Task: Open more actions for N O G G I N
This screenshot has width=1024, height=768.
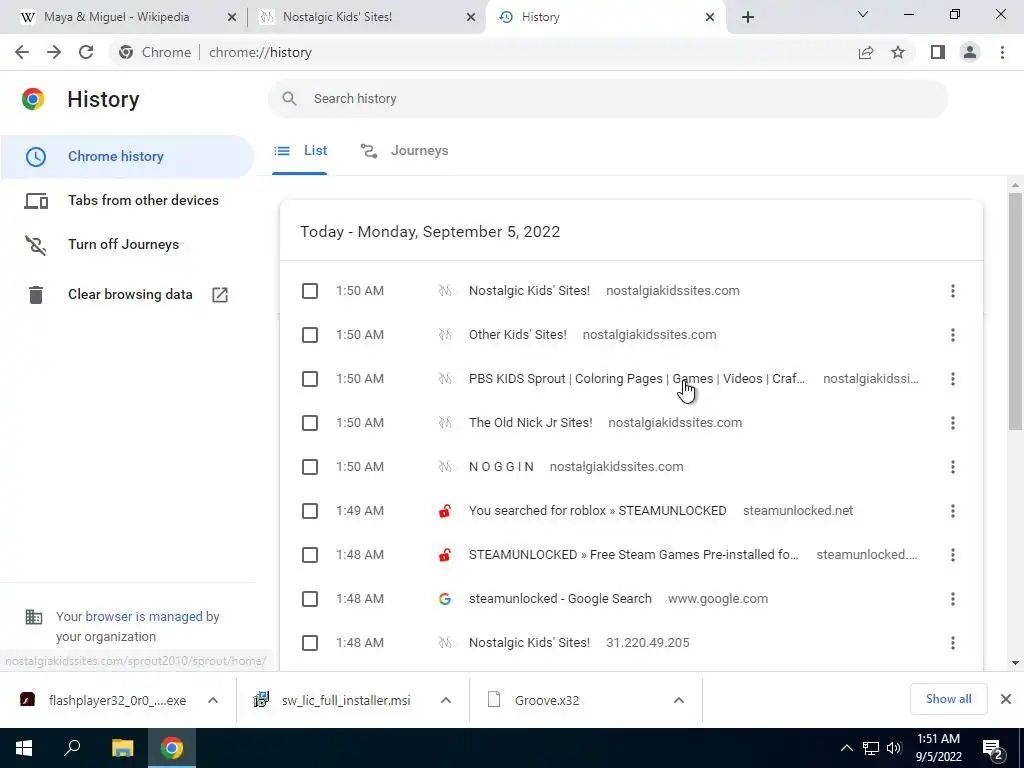Action: point(952,467)
